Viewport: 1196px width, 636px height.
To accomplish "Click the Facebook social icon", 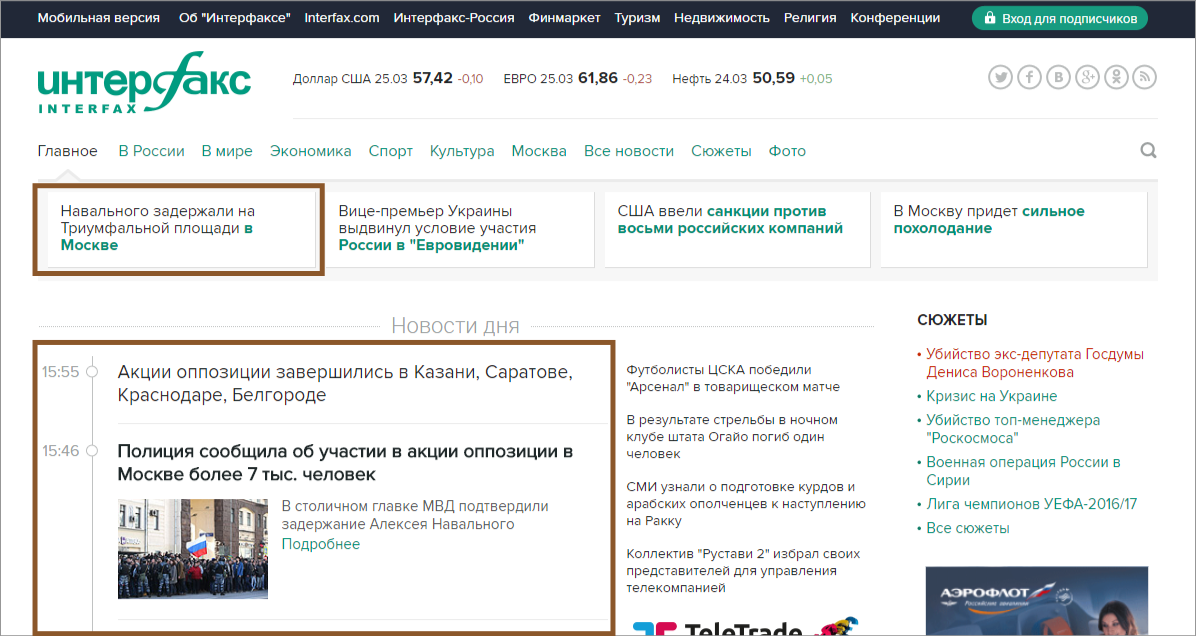I will 1030,78.
